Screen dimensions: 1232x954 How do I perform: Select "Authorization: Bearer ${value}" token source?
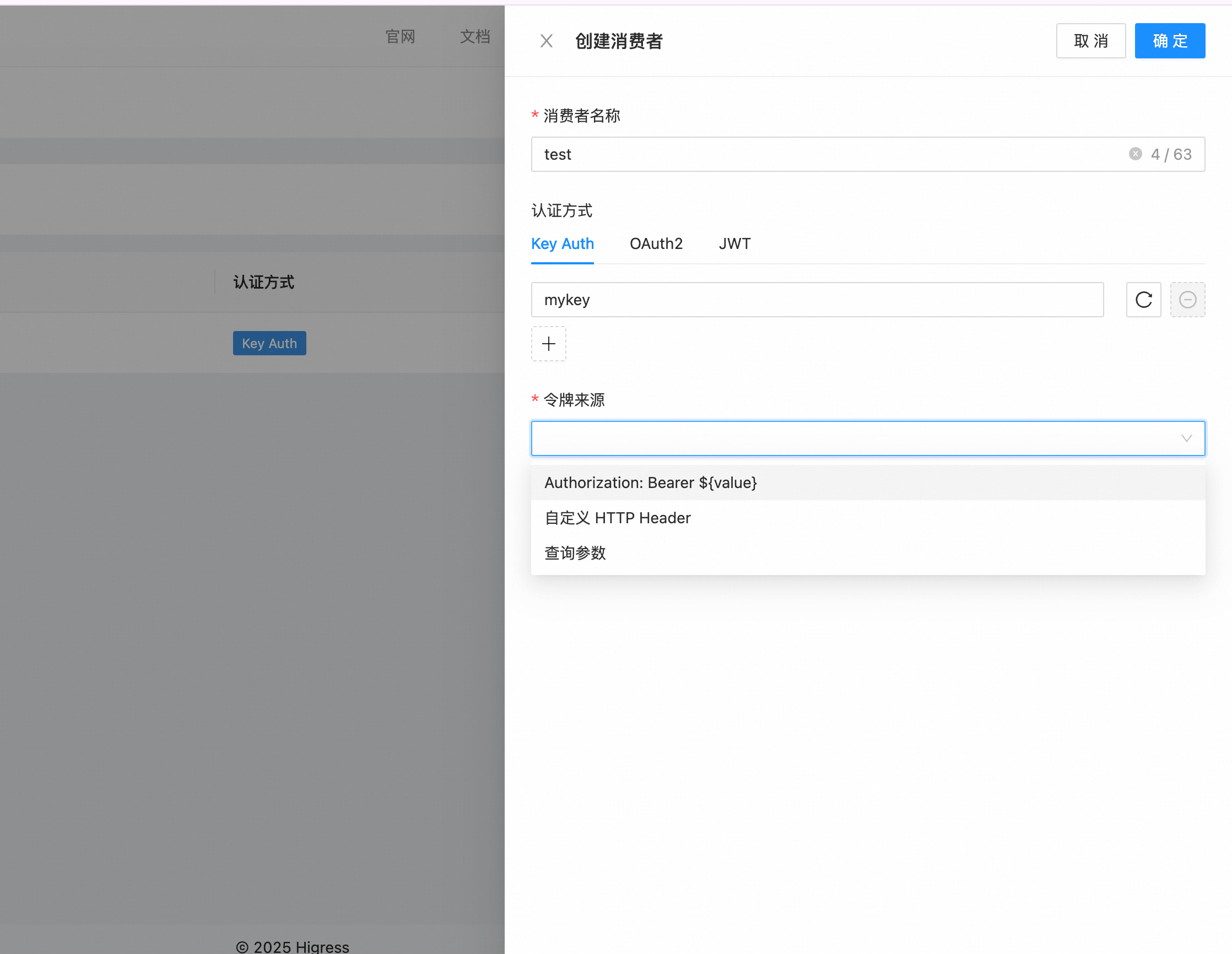(650, 483)
